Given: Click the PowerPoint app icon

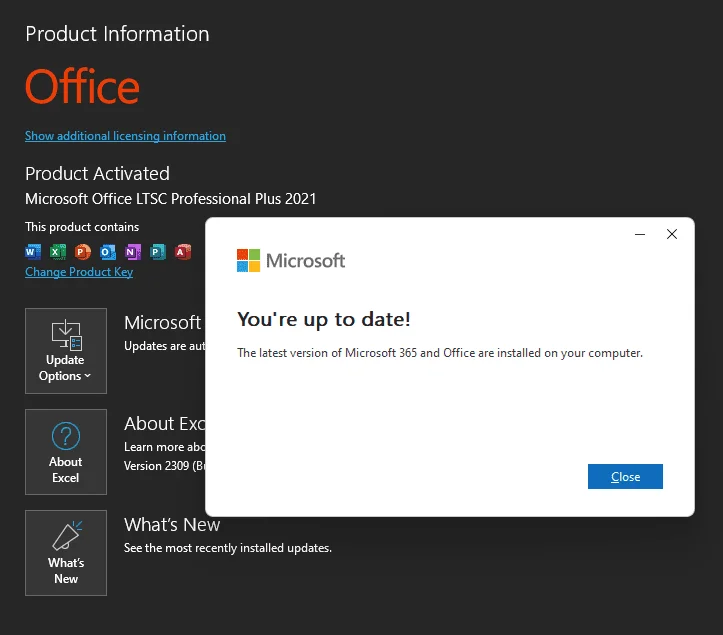Looking at the screenshot, I should (x=83, y=252).
